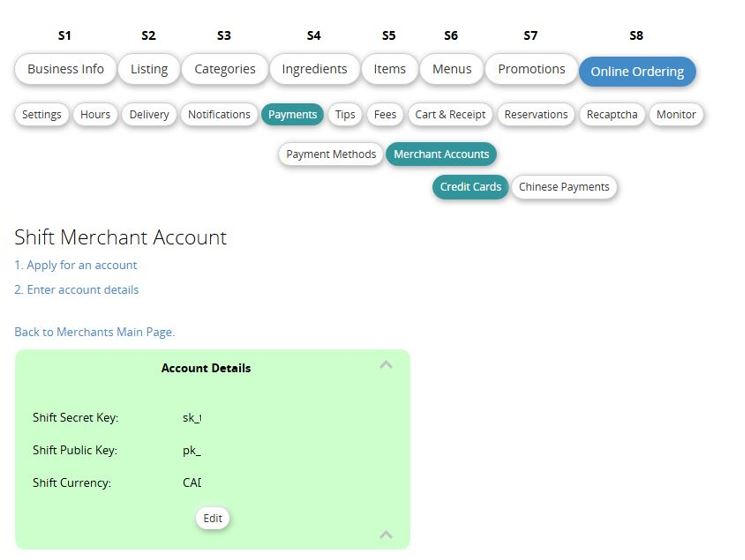Viewport: 745px width, 560px height.
Task: Go to the Recaptcha sub-tab
Action: [612, 114]
